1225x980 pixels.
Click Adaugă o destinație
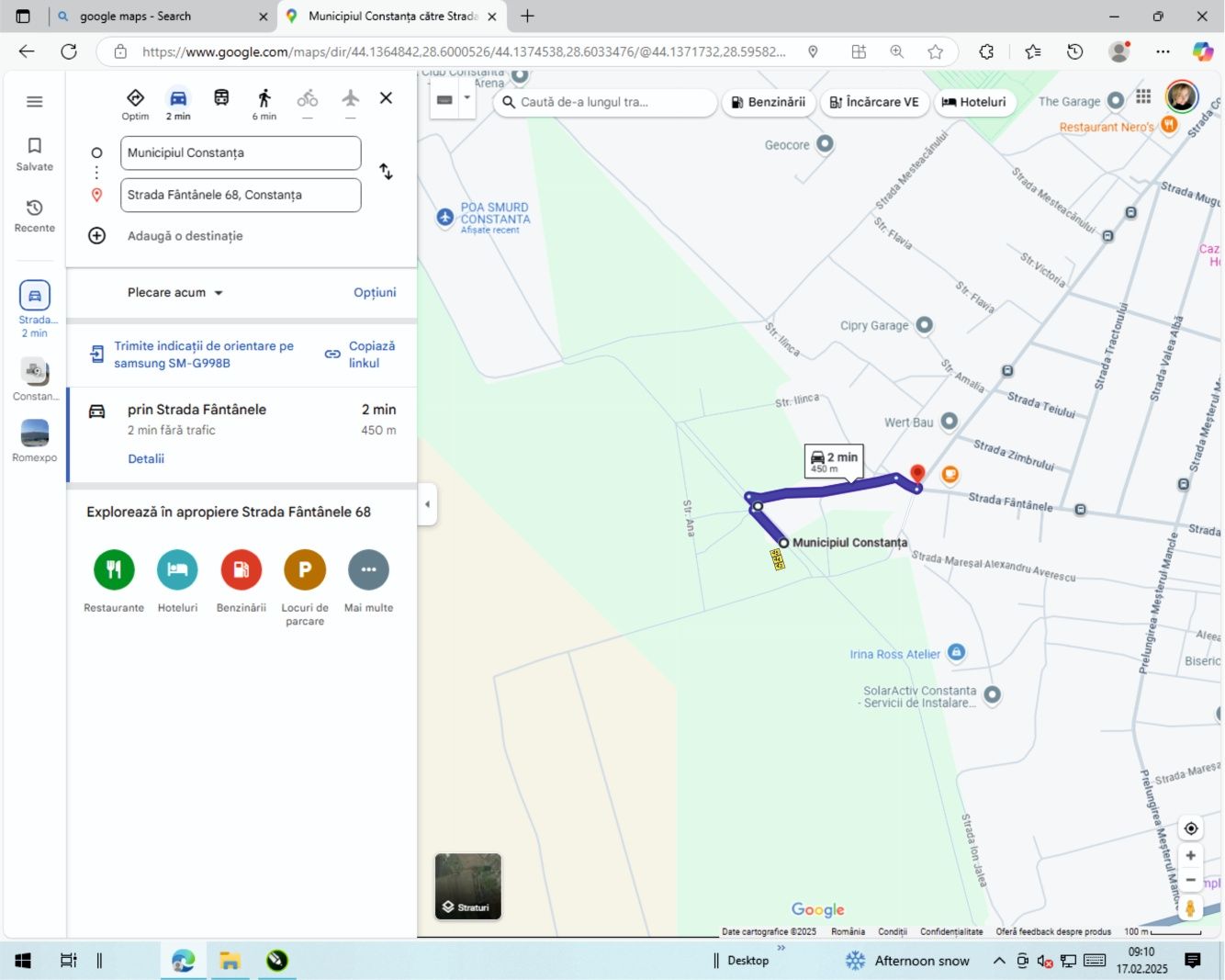[185, 236]
